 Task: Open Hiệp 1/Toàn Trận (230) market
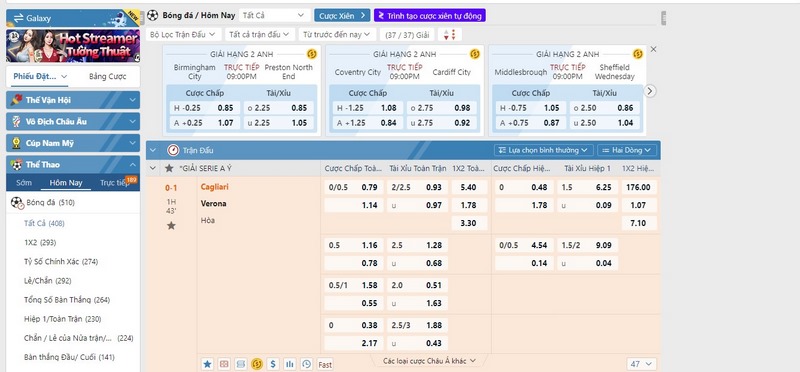62,319
